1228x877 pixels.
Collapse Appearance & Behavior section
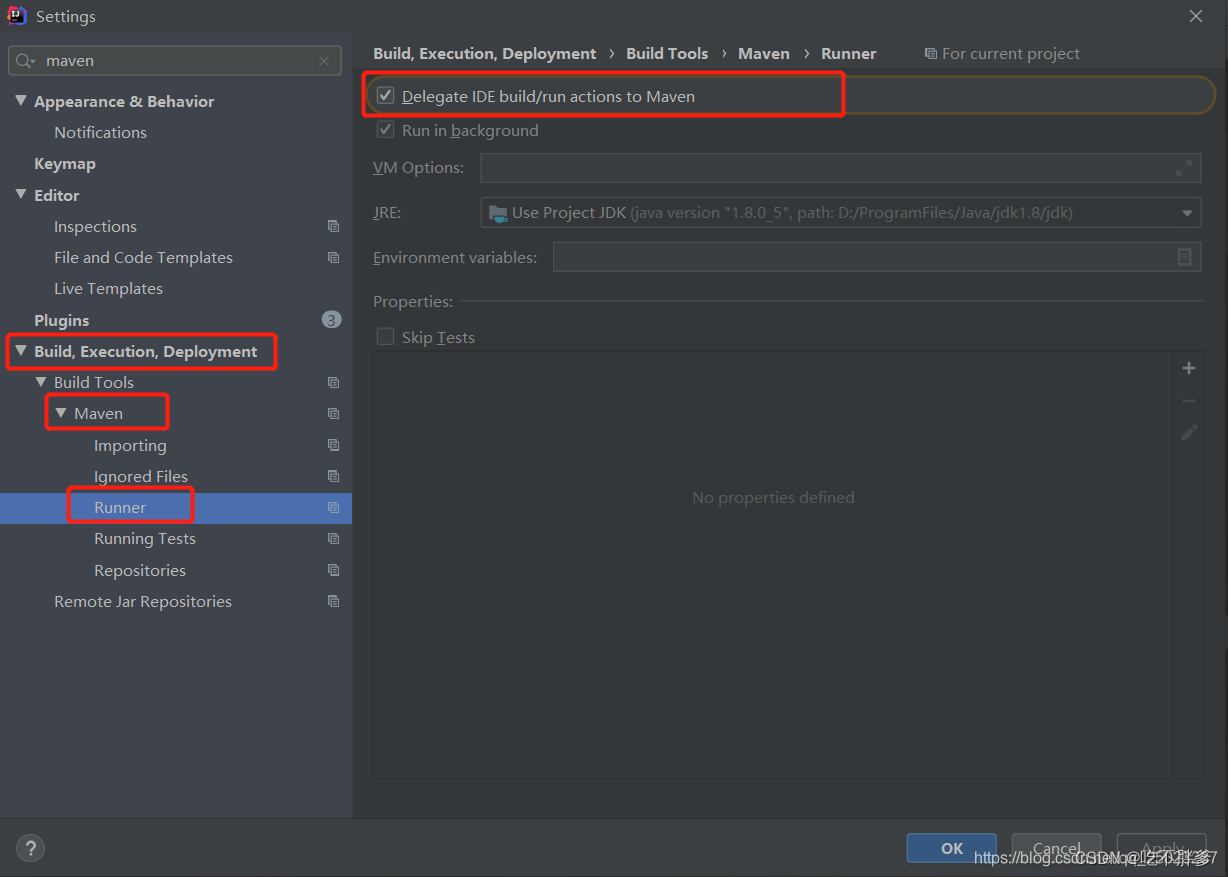click(x=21, y=101)
